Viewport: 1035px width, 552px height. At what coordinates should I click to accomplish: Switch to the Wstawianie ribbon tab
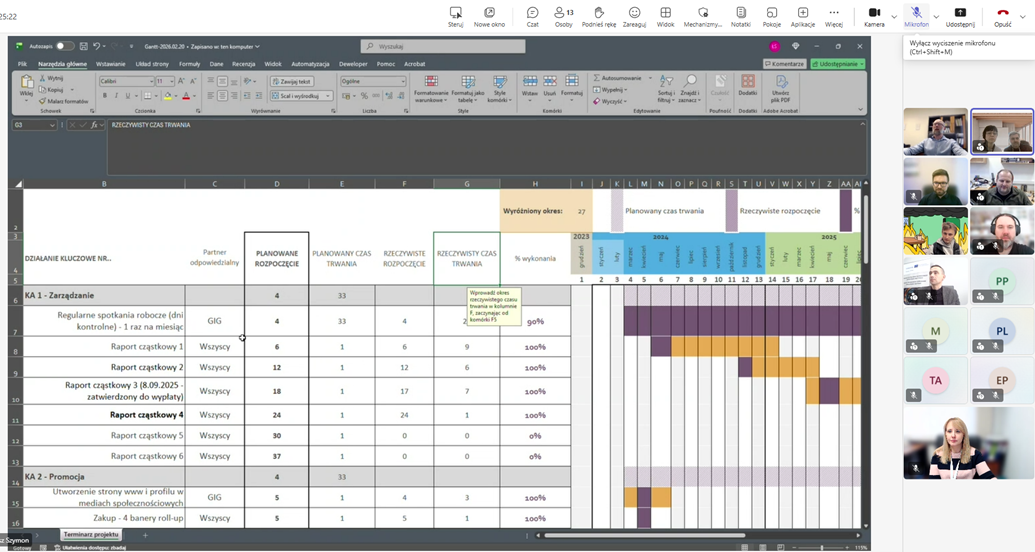[110, 63]
